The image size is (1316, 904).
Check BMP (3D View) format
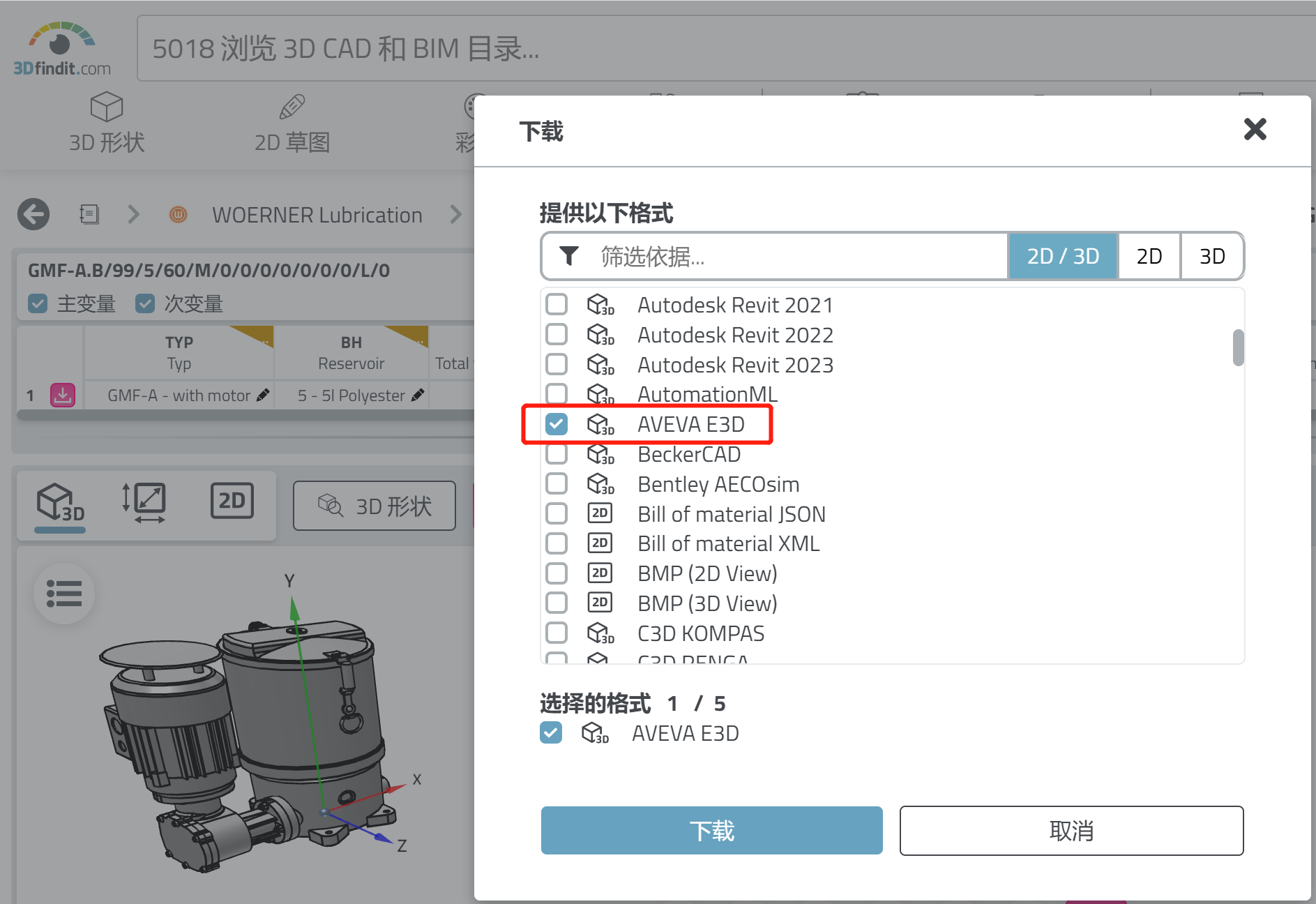point(557,603)
